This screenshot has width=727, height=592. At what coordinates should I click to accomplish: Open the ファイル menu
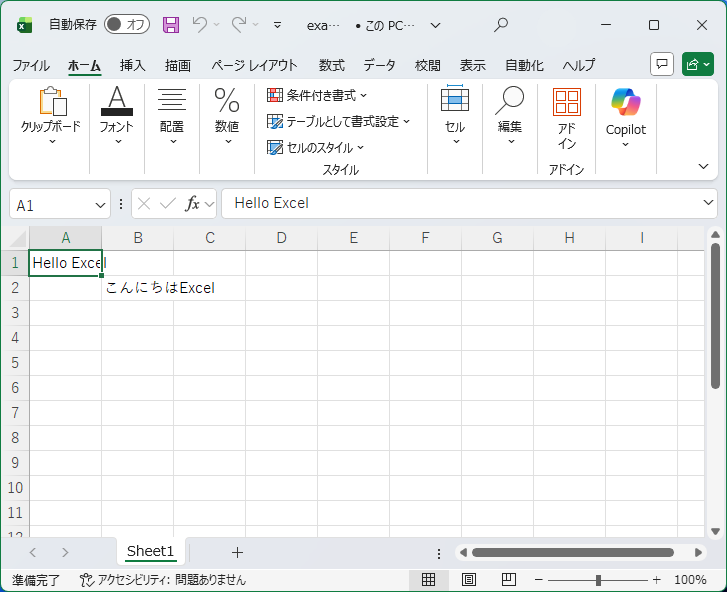point(31,65)
